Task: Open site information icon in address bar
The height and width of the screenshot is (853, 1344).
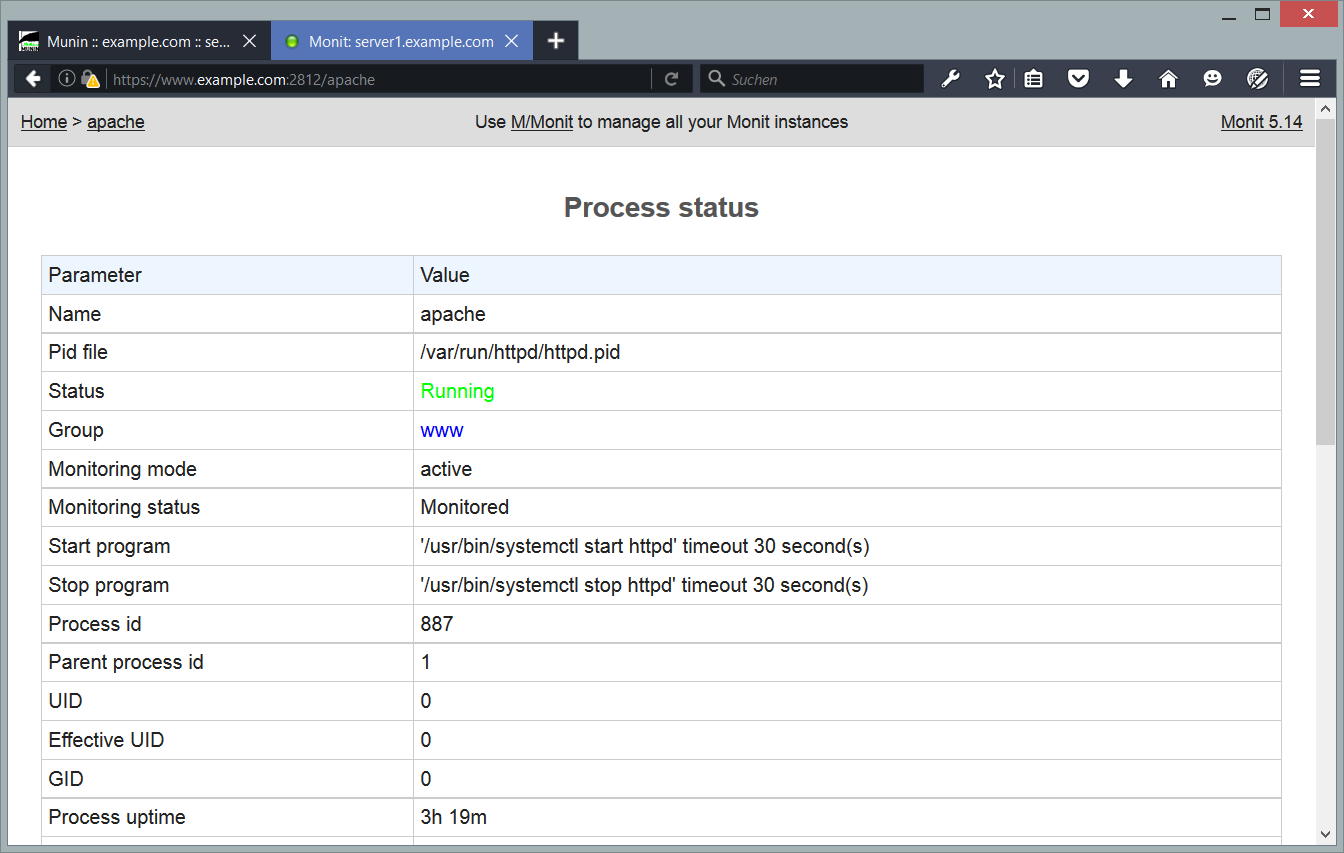Action: click(66, 79)
